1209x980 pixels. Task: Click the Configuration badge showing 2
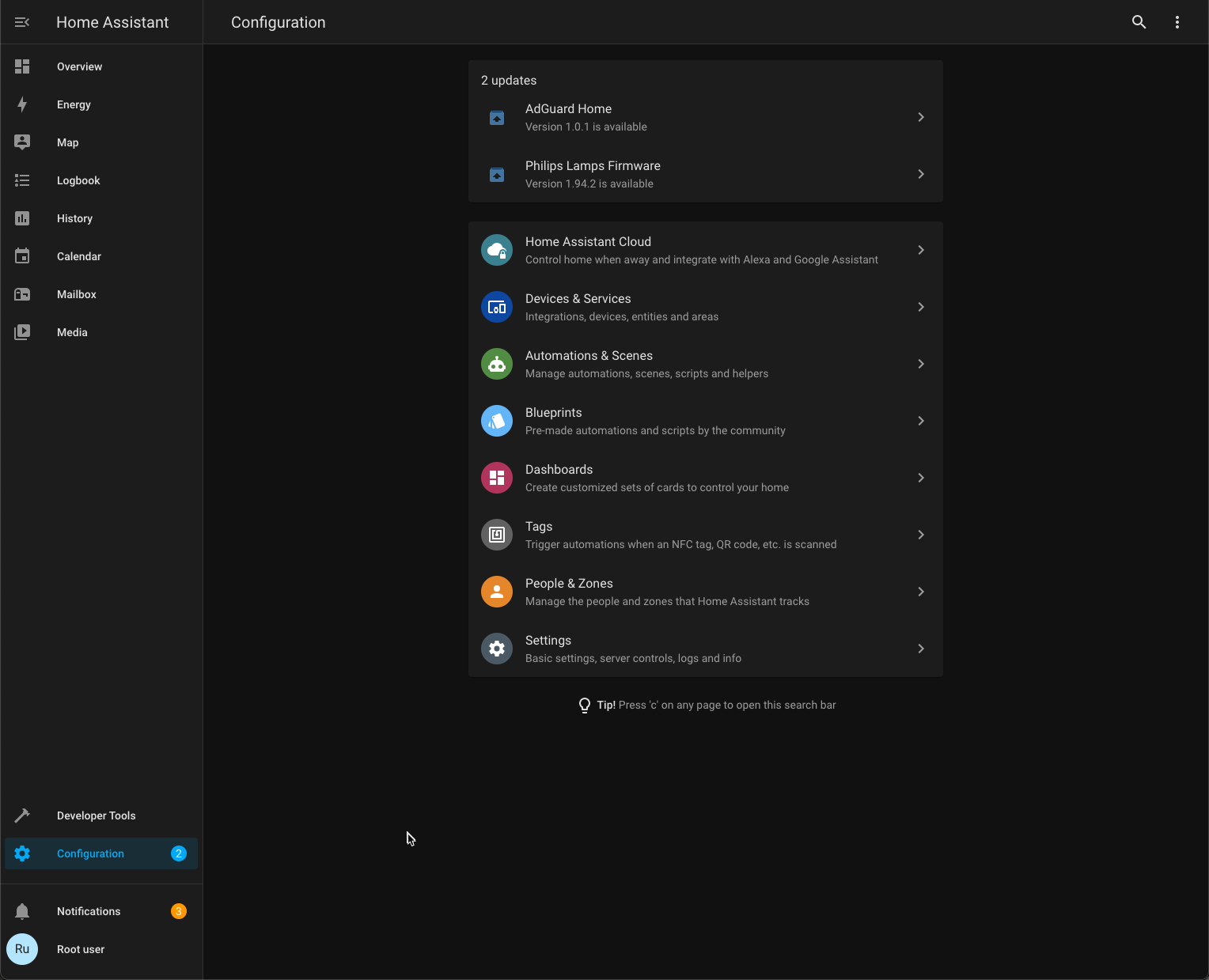179,853
